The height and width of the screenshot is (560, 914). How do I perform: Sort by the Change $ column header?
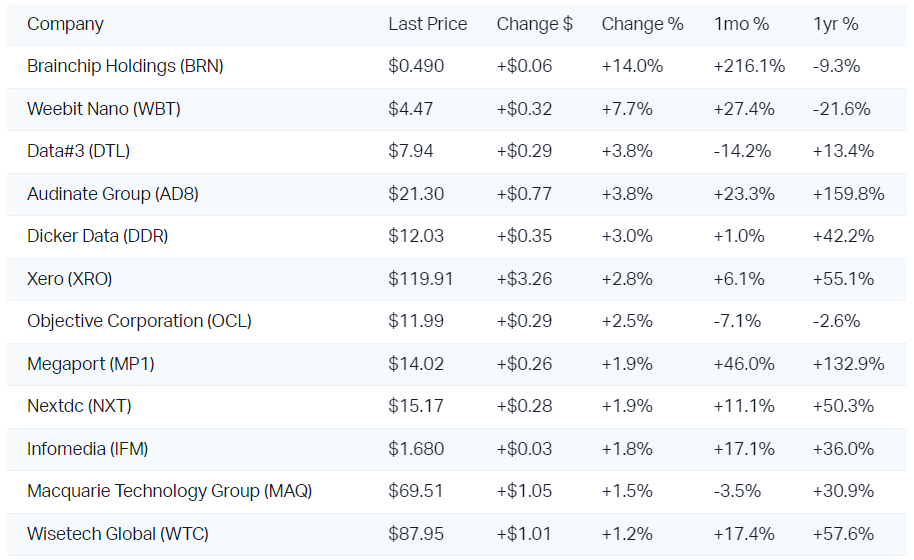534,24
